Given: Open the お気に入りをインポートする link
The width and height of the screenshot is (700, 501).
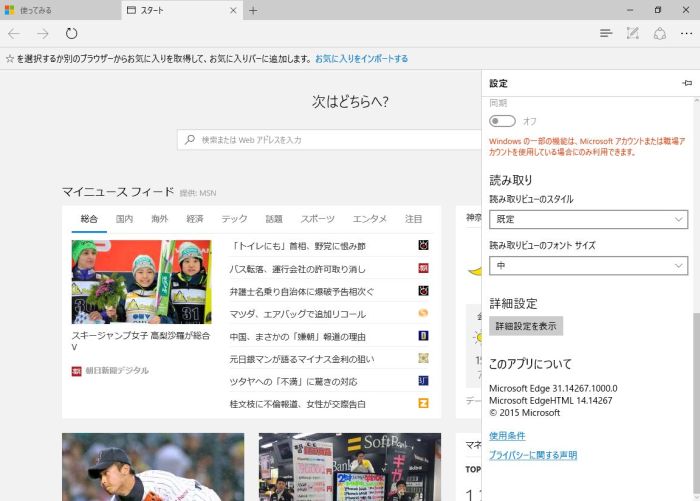Looking at the screenshot, I should click(361, 59).
